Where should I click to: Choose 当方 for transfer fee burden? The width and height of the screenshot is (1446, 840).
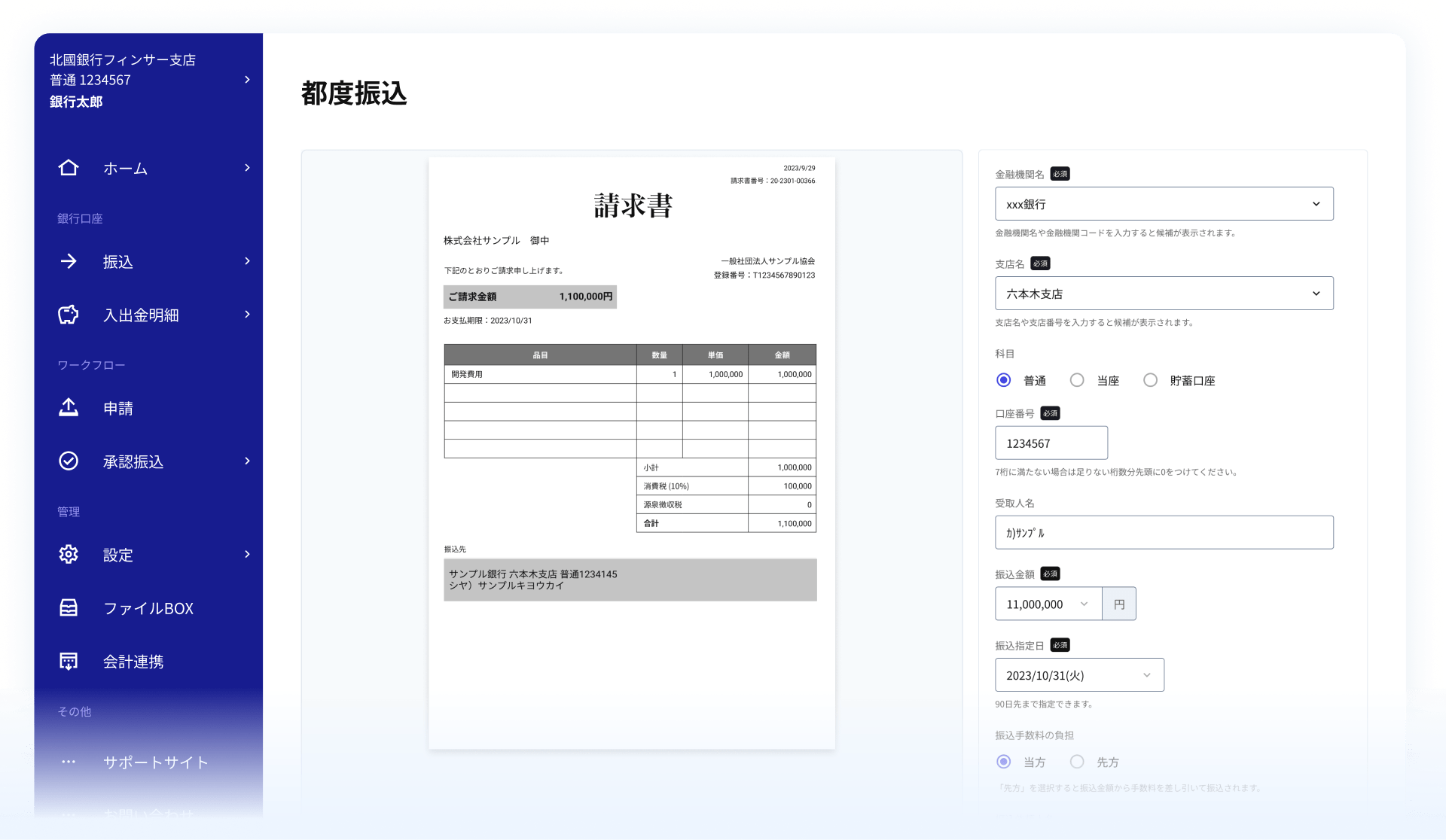tap(1003, 762)
